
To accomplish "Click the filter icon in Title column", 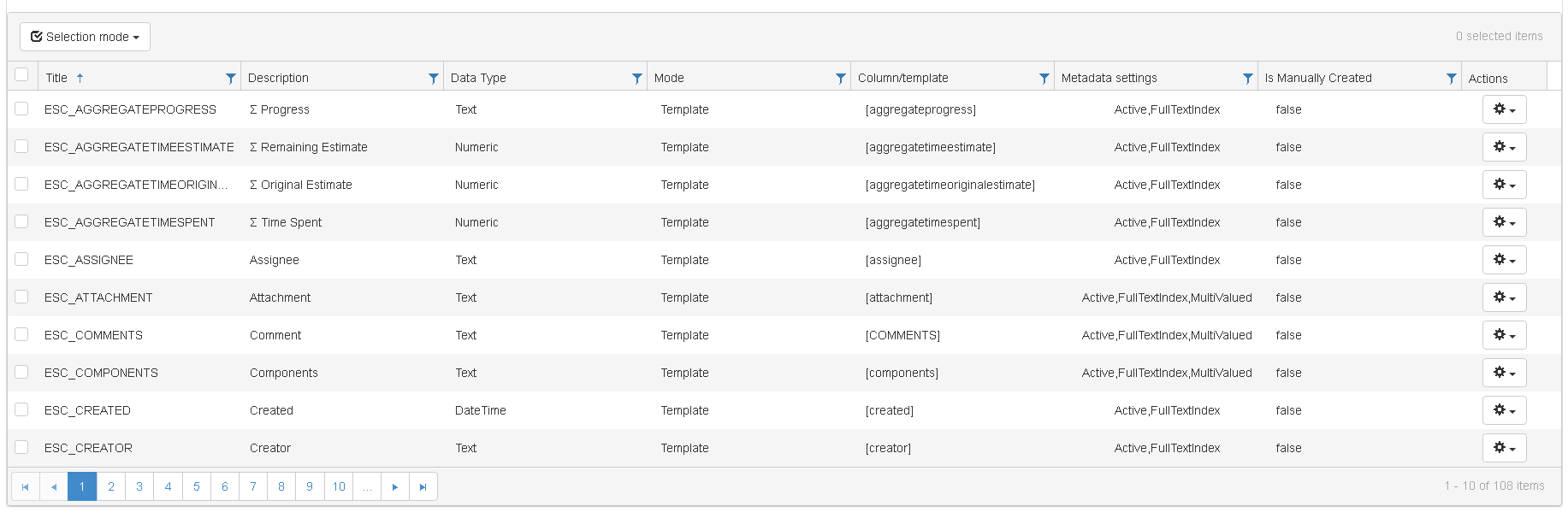I will point(230,79).
